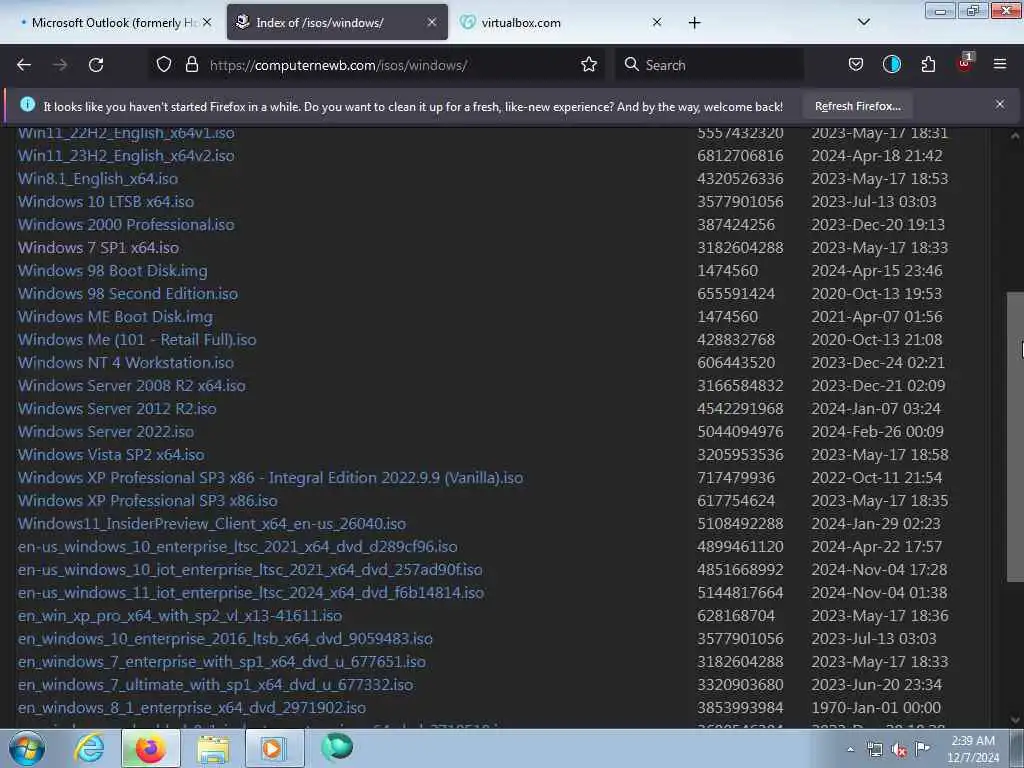Open XP Integral Edition 2022.9.9 (Vanilla).iso link
The width and height of the screenshot is (1024, 768).
(270, 477)
